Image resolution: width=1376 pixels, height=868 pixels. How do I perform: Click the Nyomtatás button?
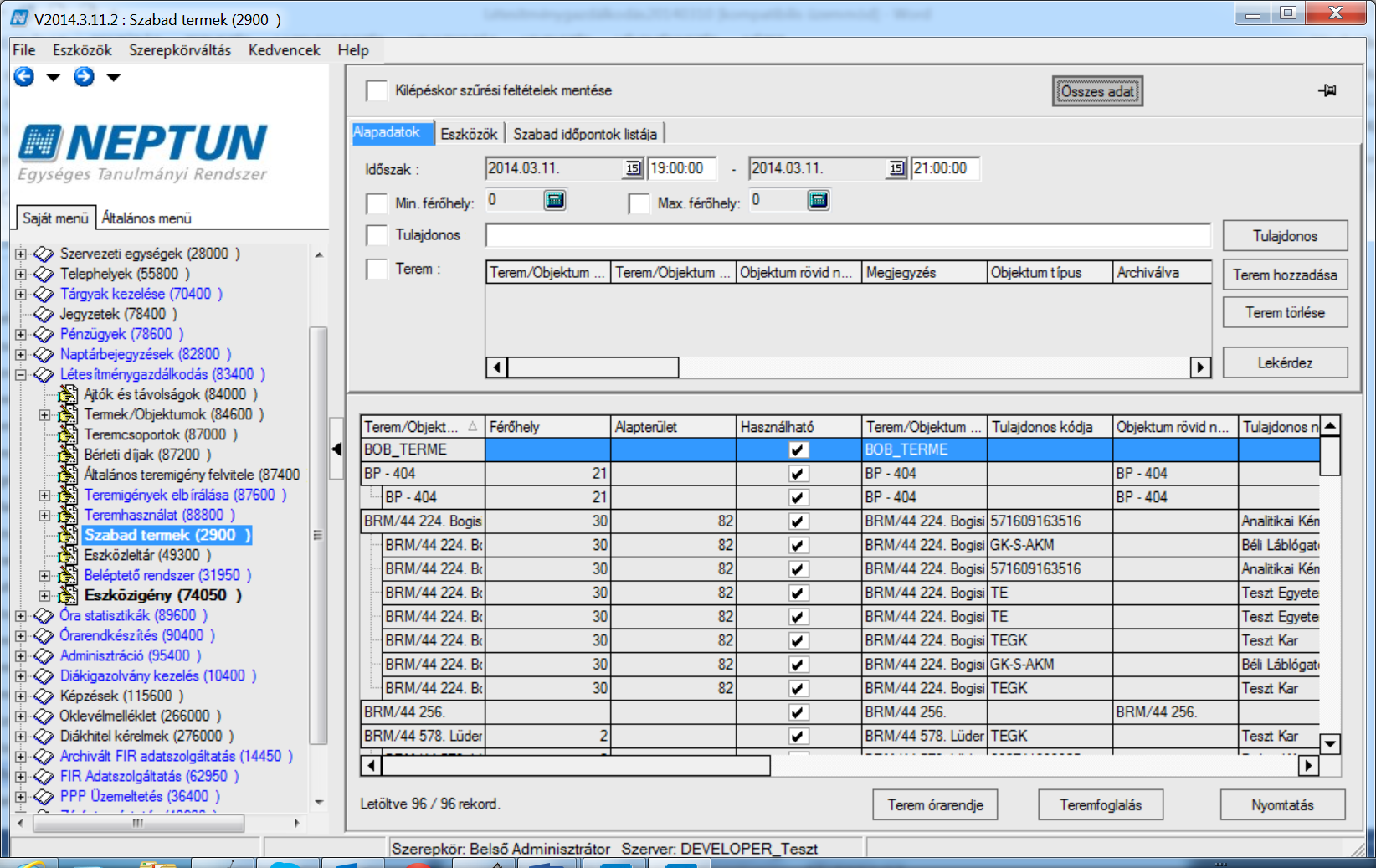[x=1282, y=804]
